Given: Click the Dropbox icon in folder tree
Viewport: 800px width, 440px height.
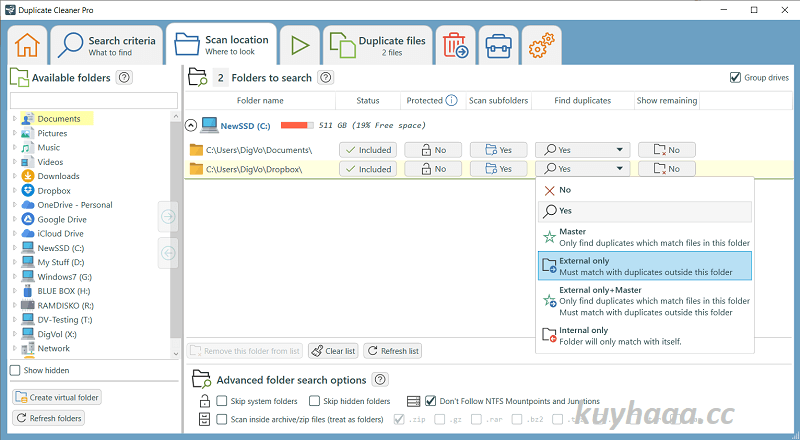Looking at the screenshot, I should [28, 190].
